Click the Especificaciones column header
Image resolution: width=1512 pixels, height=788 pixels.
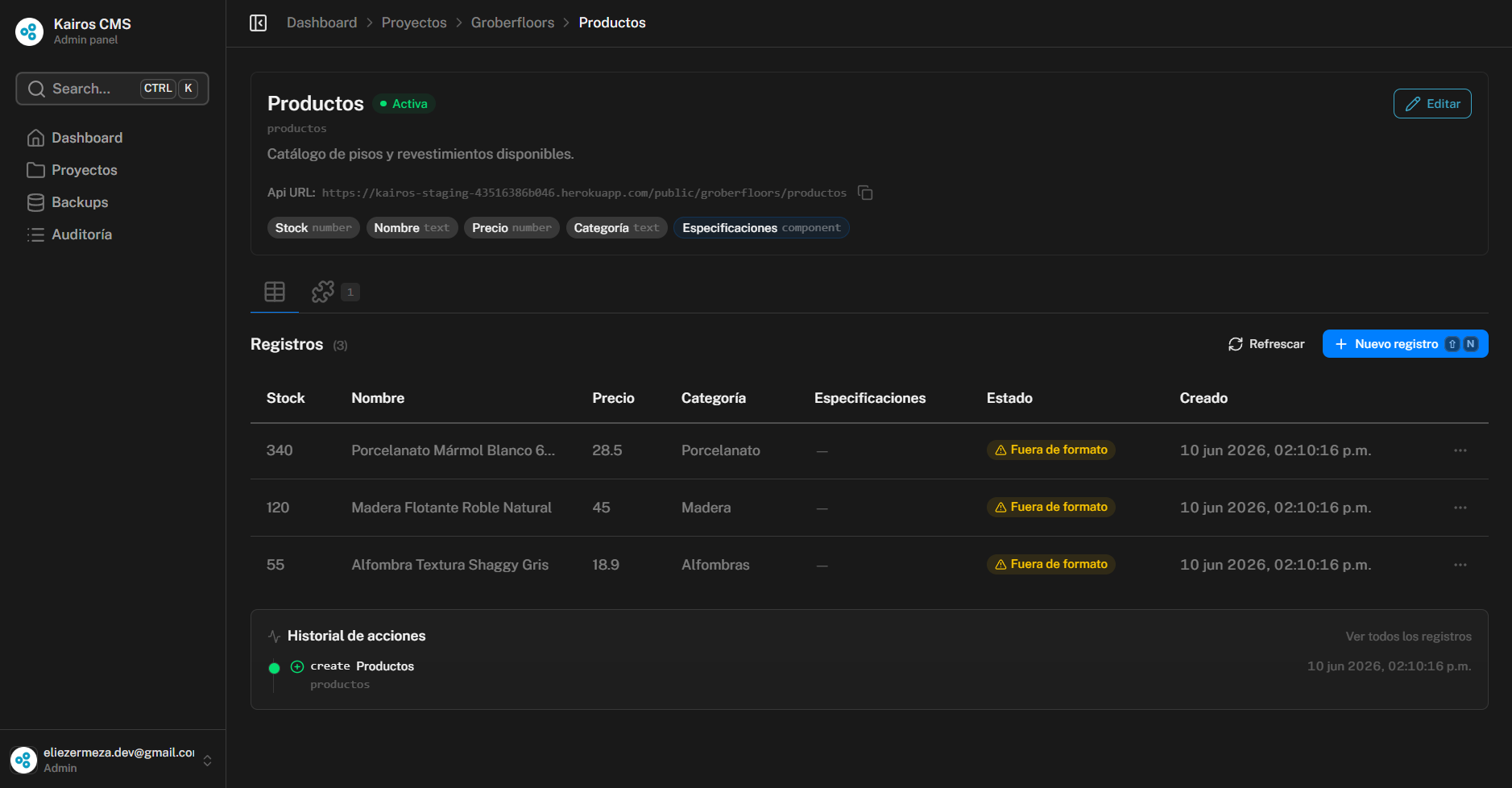(x=870, y=398)
